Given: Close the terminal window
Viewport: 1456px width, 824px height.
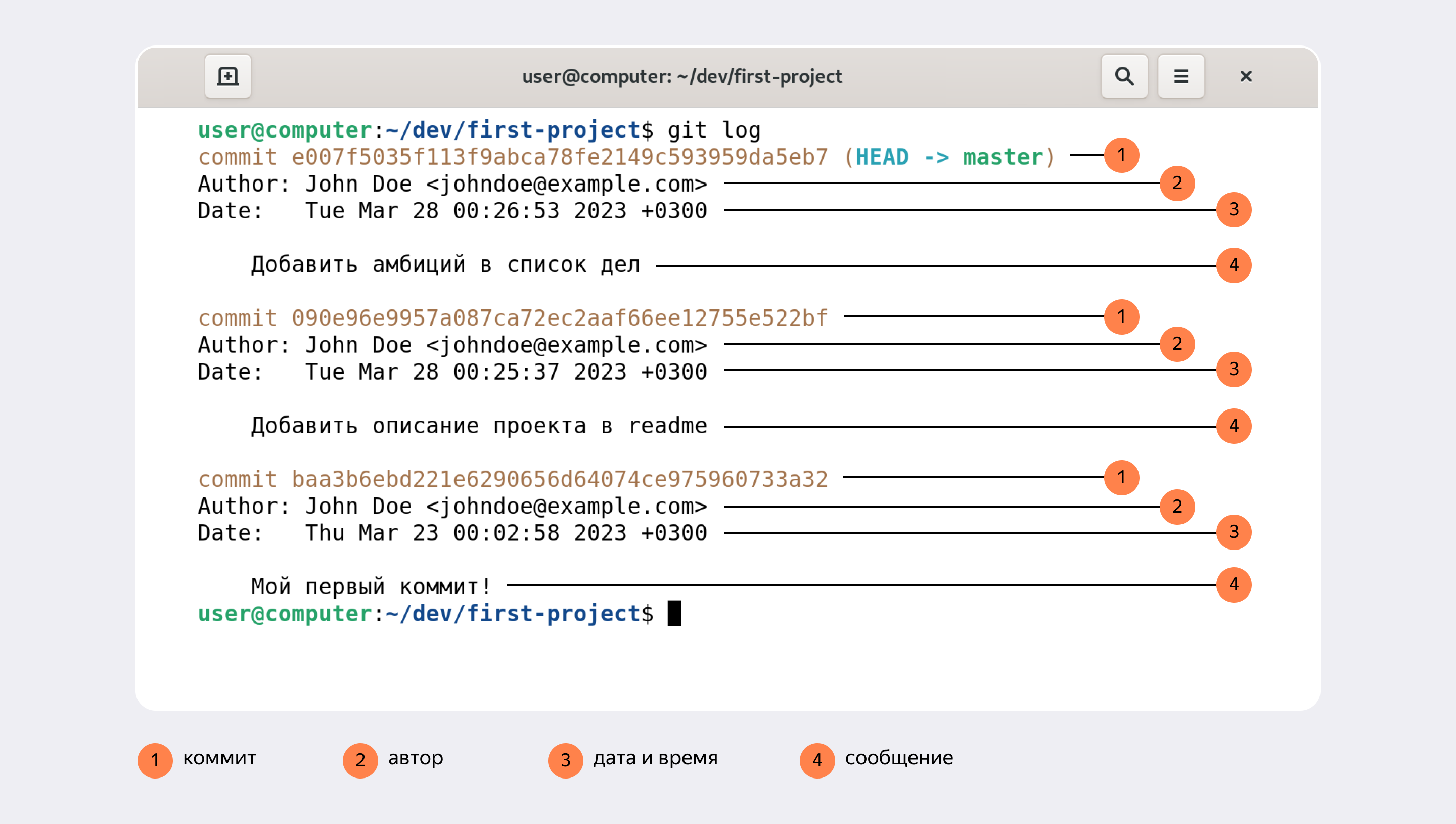Looking at the screenshot, I should point(1246,76).
